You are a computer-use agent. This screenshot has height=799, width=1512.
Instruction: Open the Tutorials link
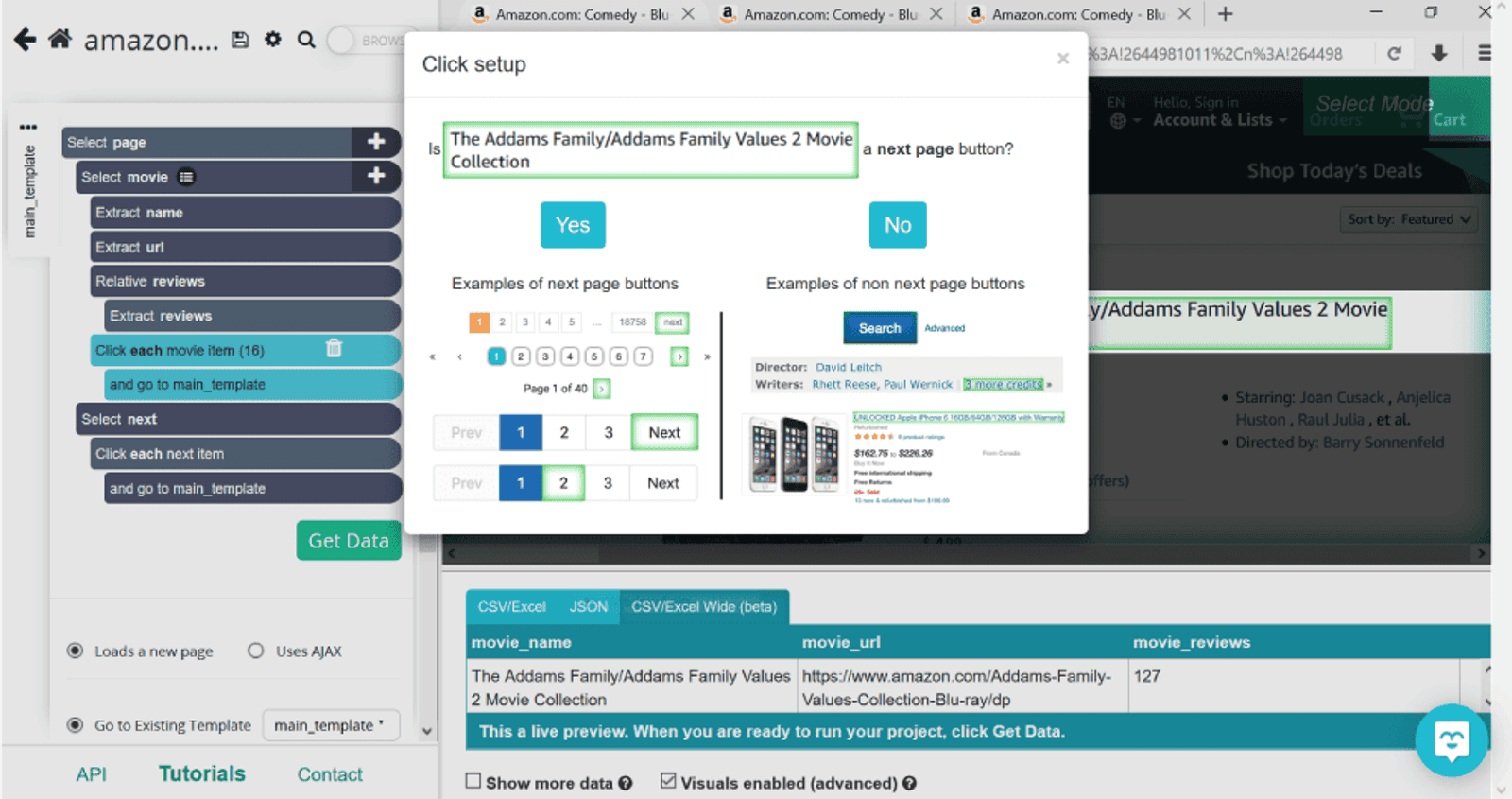tap(201, 773)
